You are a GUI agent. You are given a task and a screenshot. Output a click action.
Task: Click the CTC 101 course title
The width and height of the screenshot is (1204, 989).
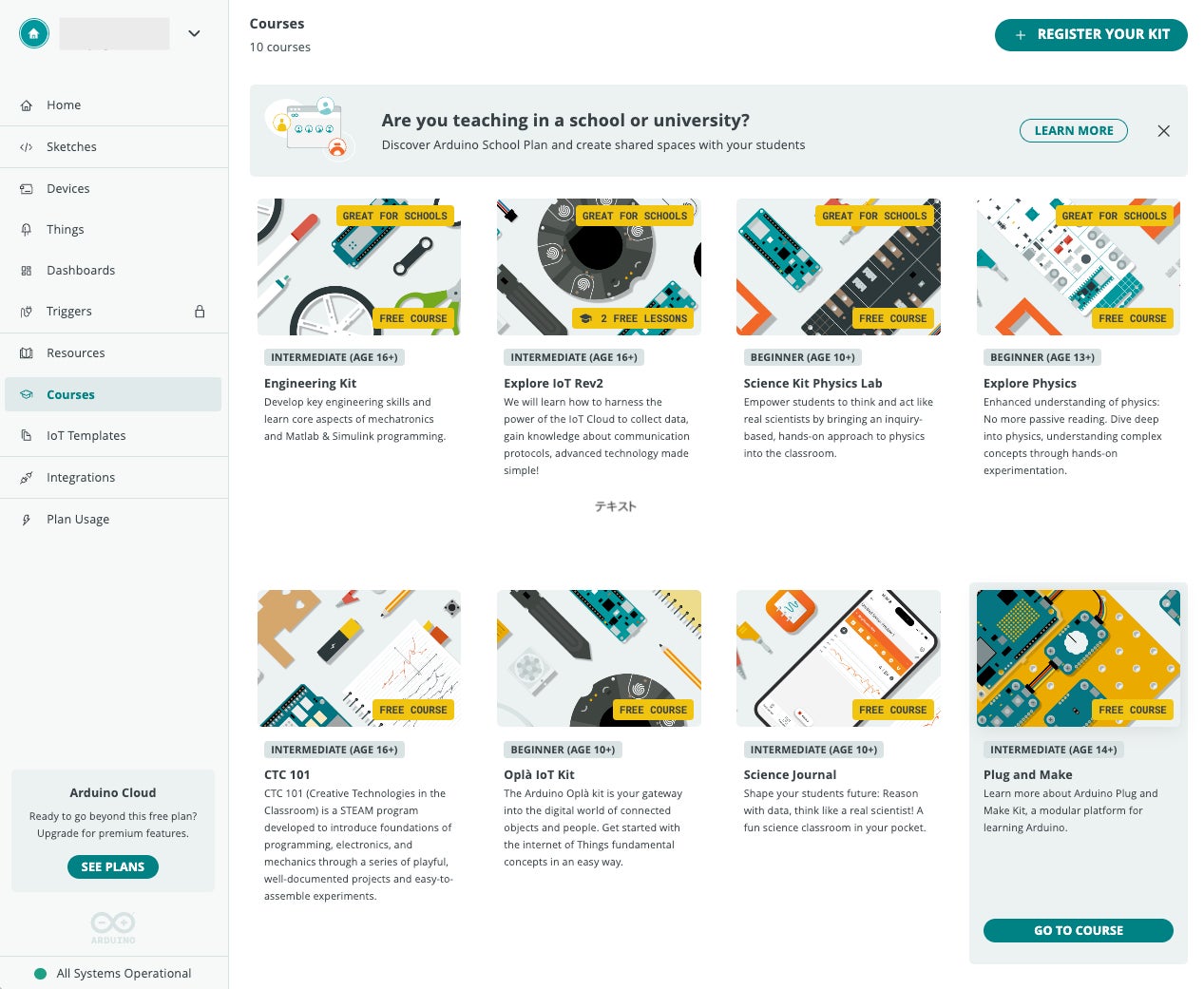pyautogui.click(x=287, y=775)
